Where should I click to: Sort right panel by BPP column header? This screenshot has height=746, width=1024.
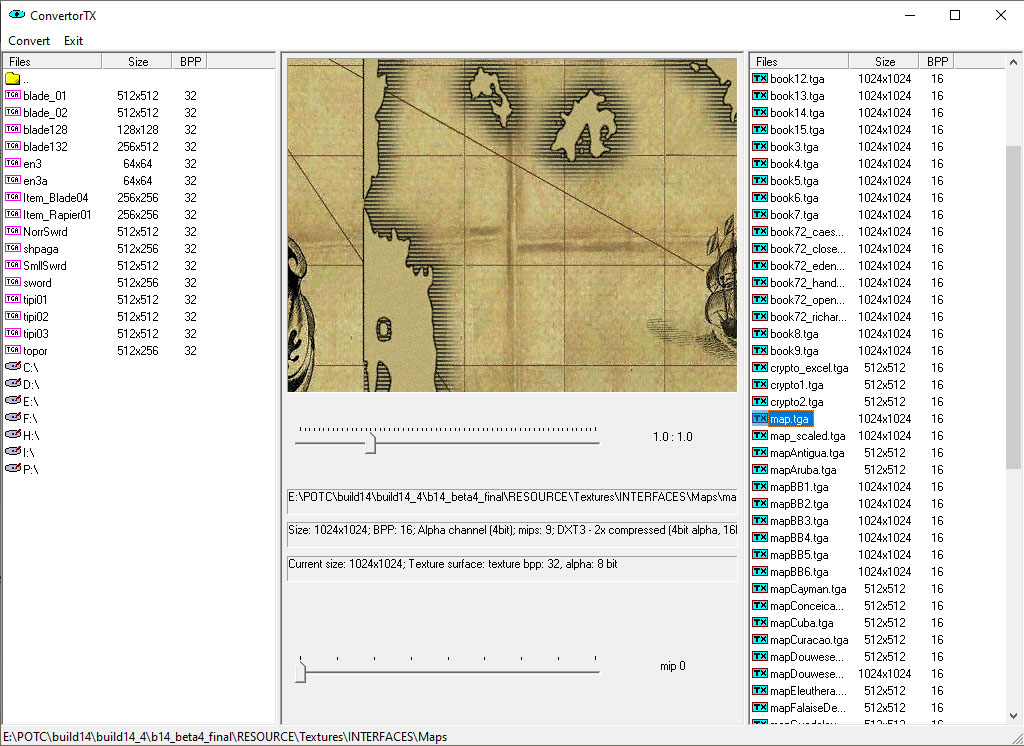point(937,61)
